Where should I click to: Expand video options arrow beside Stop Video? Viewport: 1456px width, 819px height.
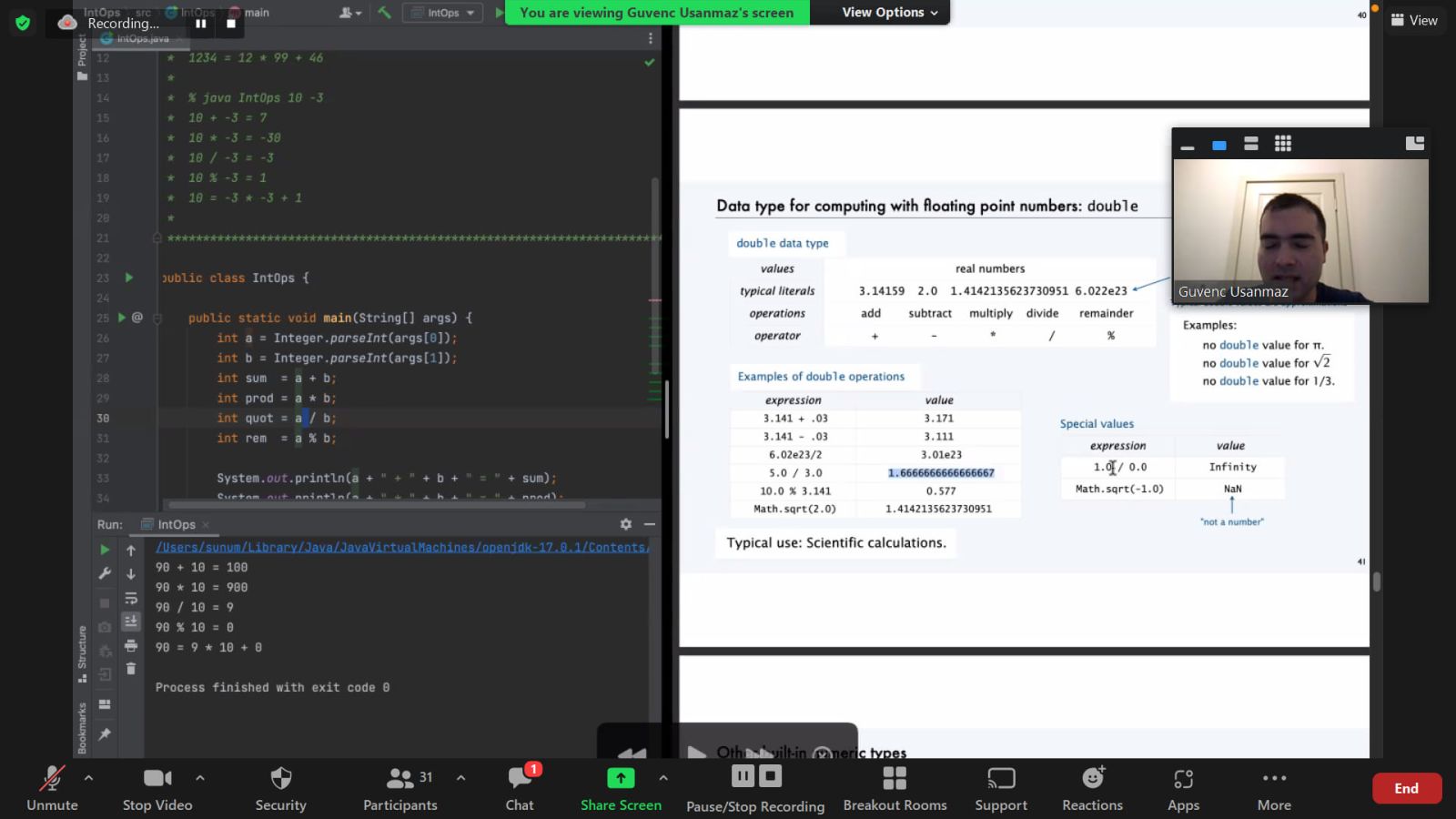pyautogui.click(x=200, y=778)
